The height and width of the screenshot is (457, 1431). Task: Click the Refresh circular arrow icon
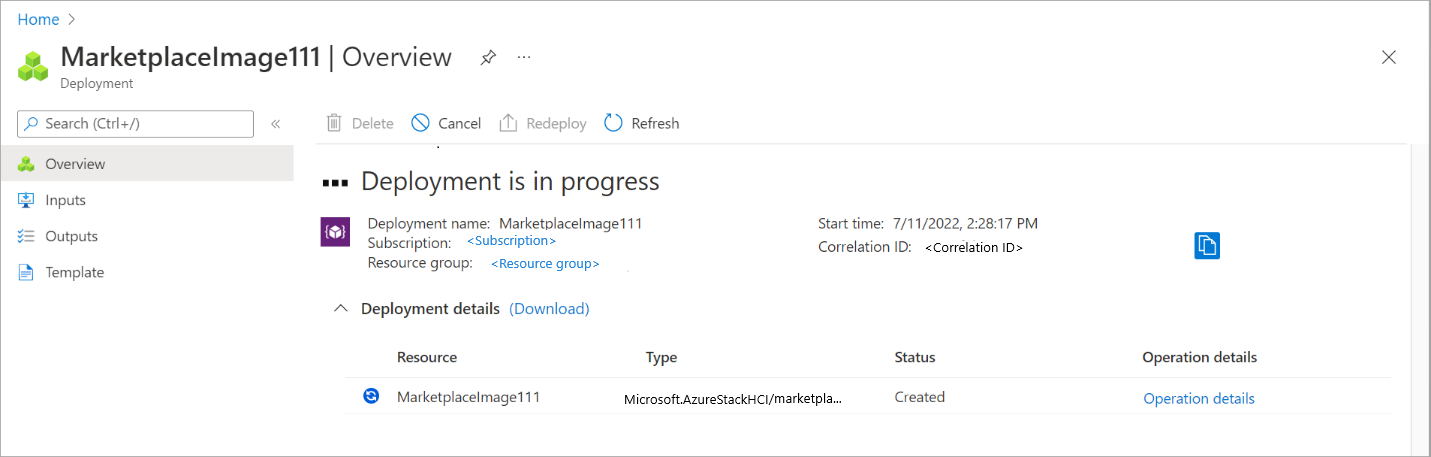(613, 123)
